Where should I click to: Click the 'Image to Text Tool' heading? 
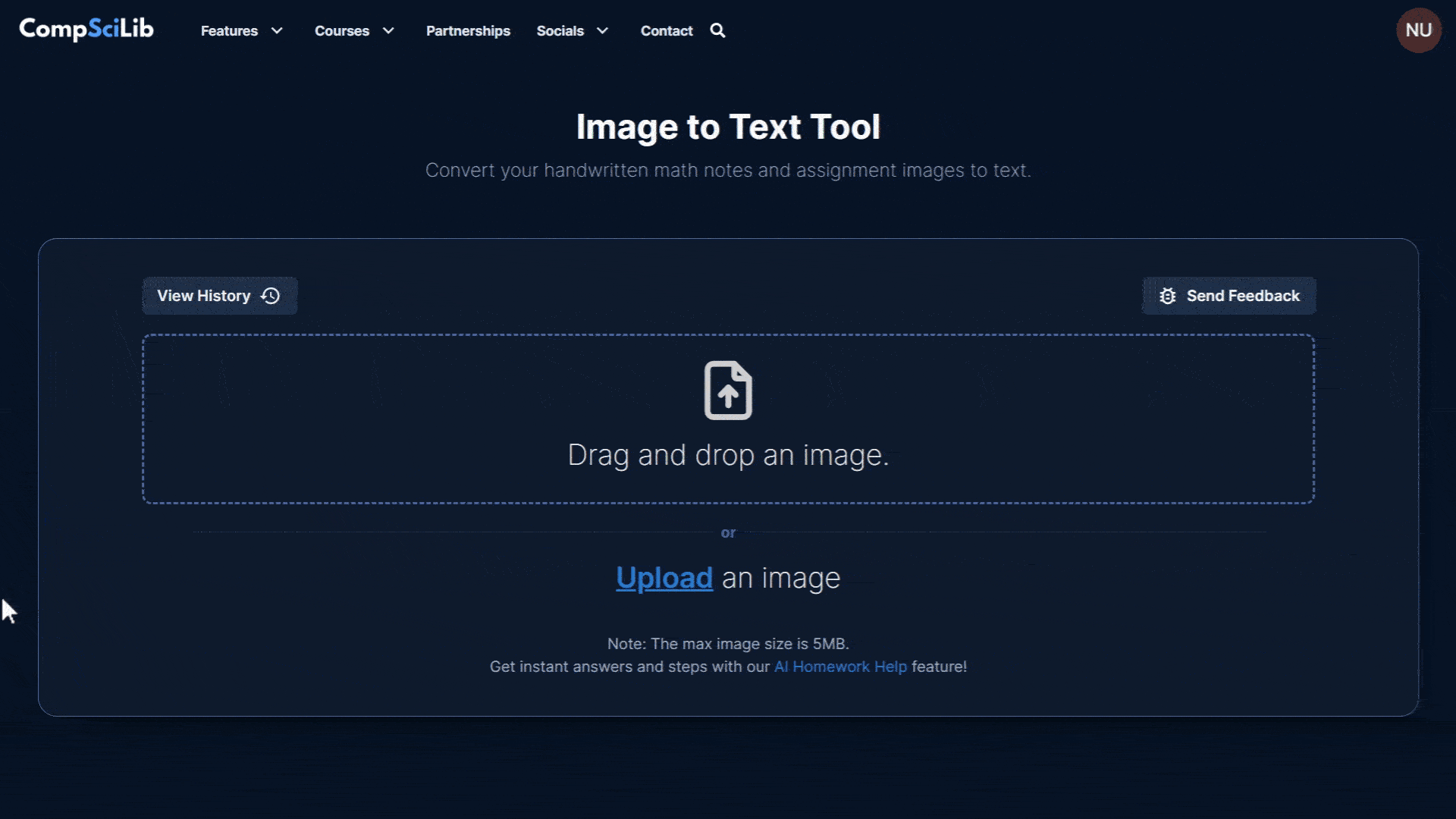(x=728, y=127)
